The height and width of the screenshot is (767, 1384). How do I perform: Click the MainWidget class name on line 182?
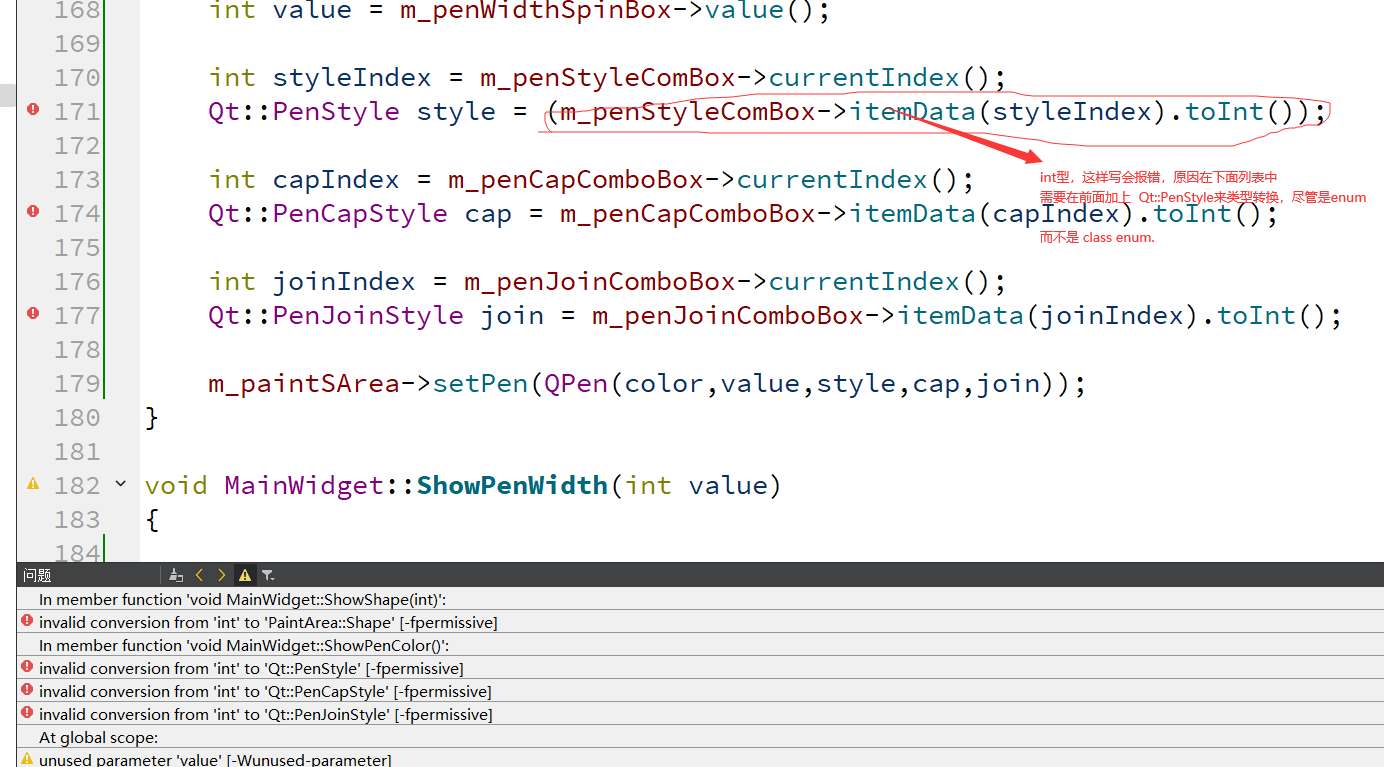304,485
